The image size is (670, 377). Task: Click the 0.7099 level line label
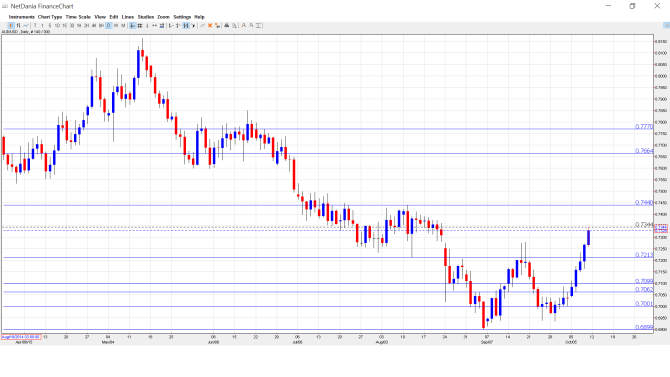(x=644, y=281)
